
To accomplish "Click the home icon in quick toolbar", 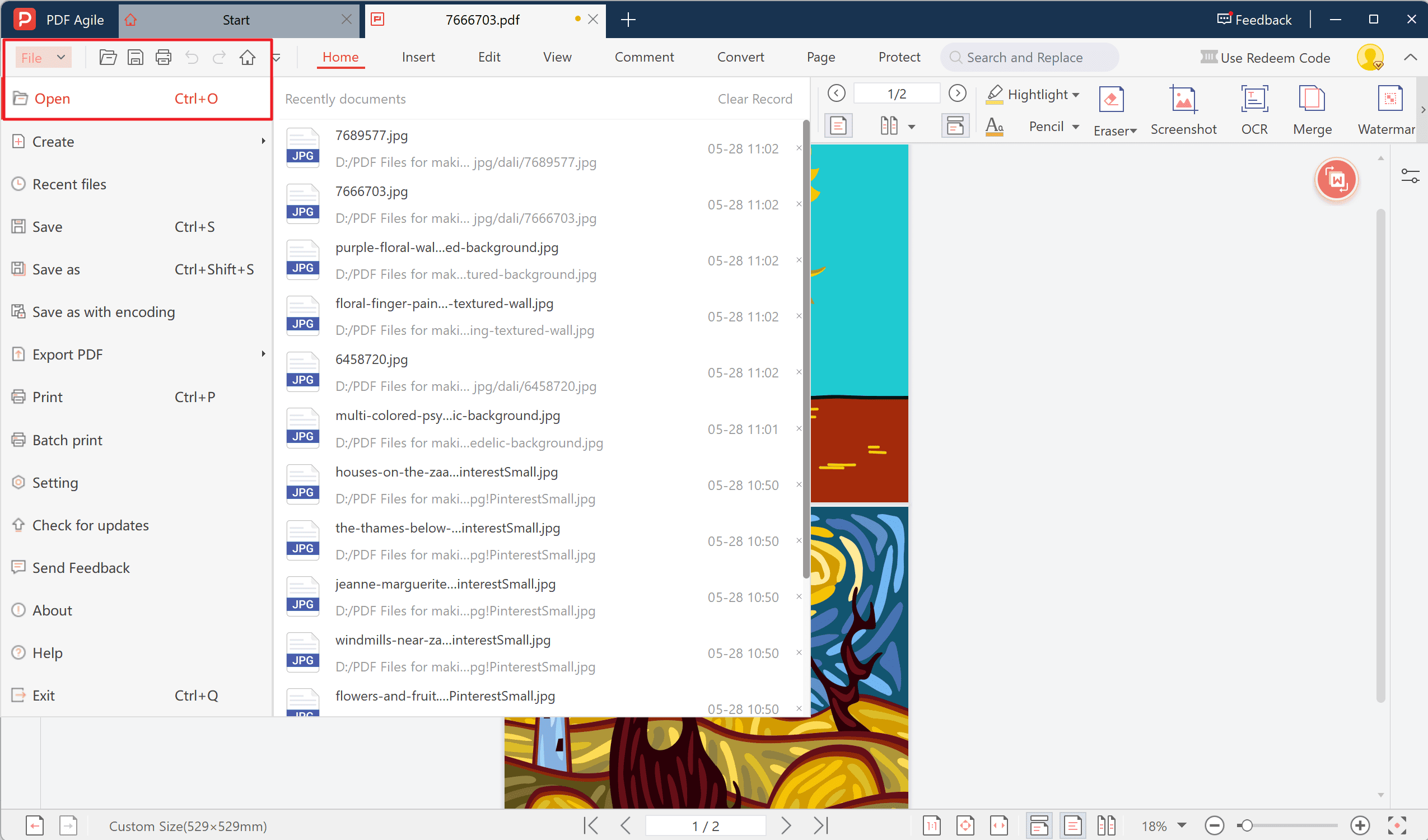I will (x=247, y=57).
